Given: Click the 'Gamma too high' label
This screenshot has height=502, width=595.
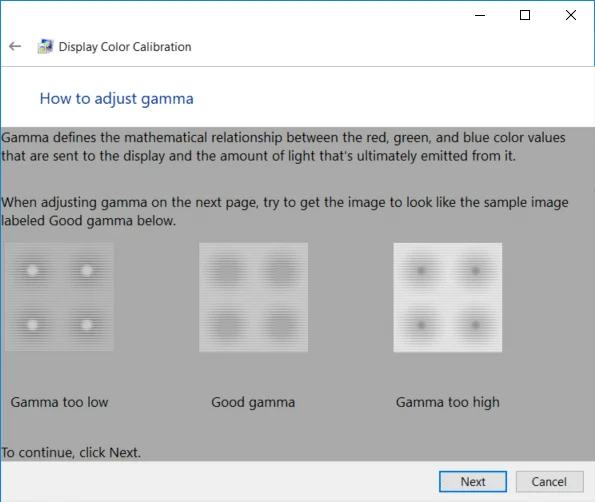Looking at the screenshot, I should click(448, 402).
